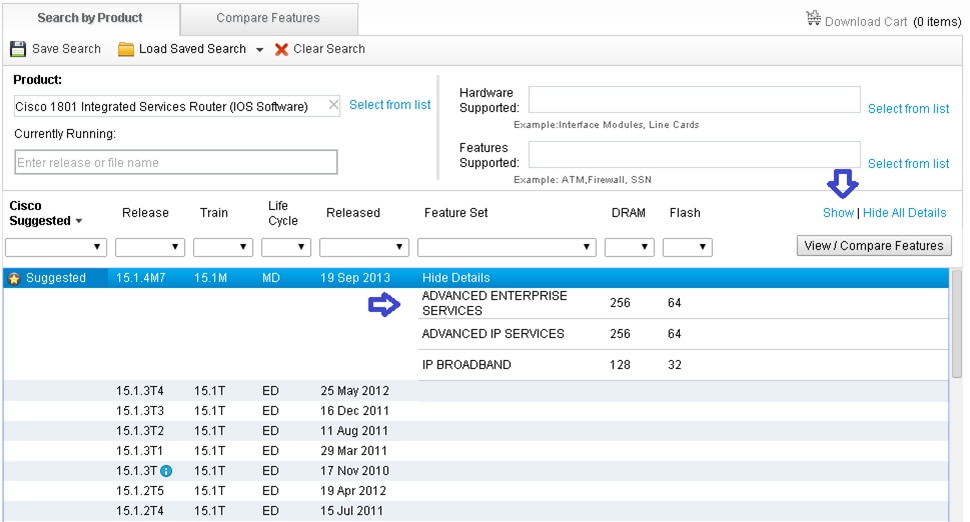The image size is (970, 522).
Task: Select release 15.1.2T4
Action: click(x=140, y=511)
